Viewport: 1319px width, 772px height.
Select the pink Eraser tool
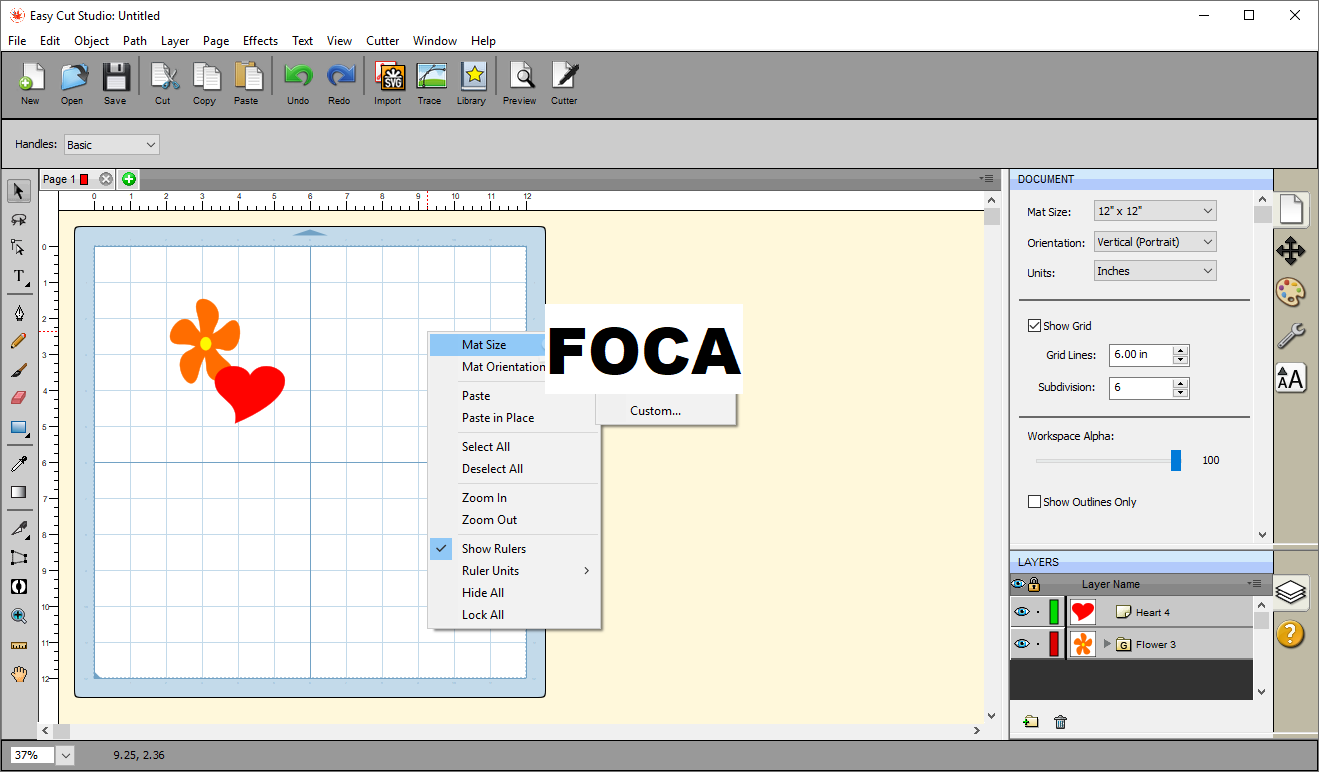coord(19,398)
